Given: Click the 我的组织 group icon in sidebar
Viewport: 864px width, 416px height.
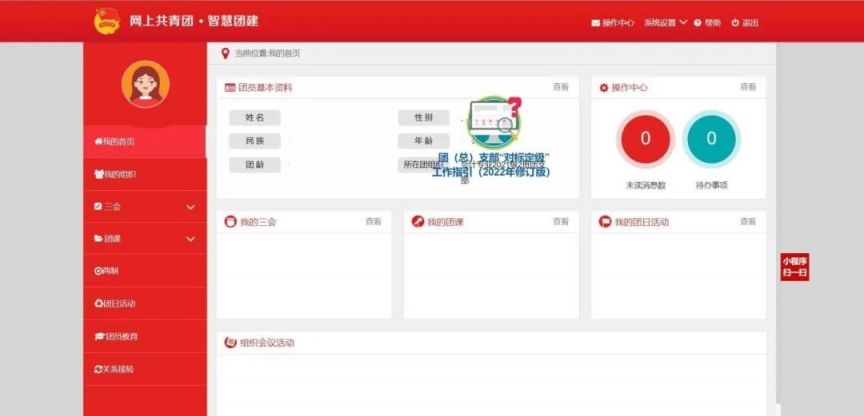Looking at the screenshot, I should tap(99, 174).
